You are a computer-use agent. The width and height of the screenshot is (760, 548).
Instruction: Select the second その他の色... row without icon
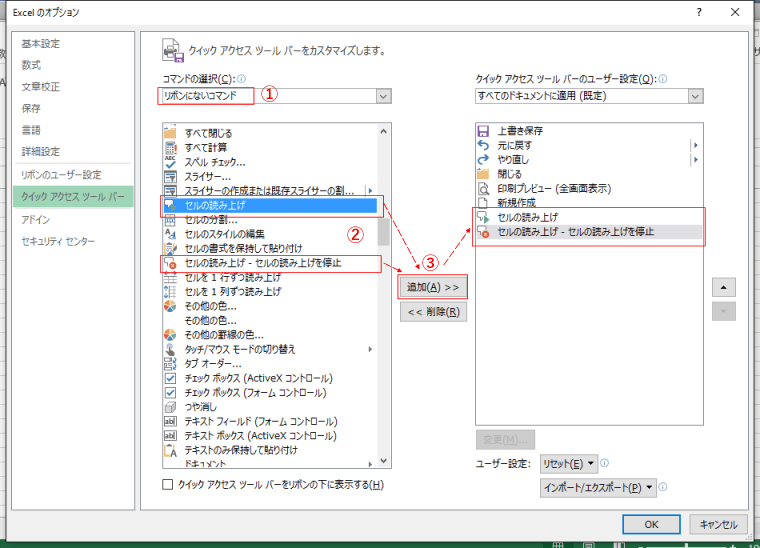(270, 320)
